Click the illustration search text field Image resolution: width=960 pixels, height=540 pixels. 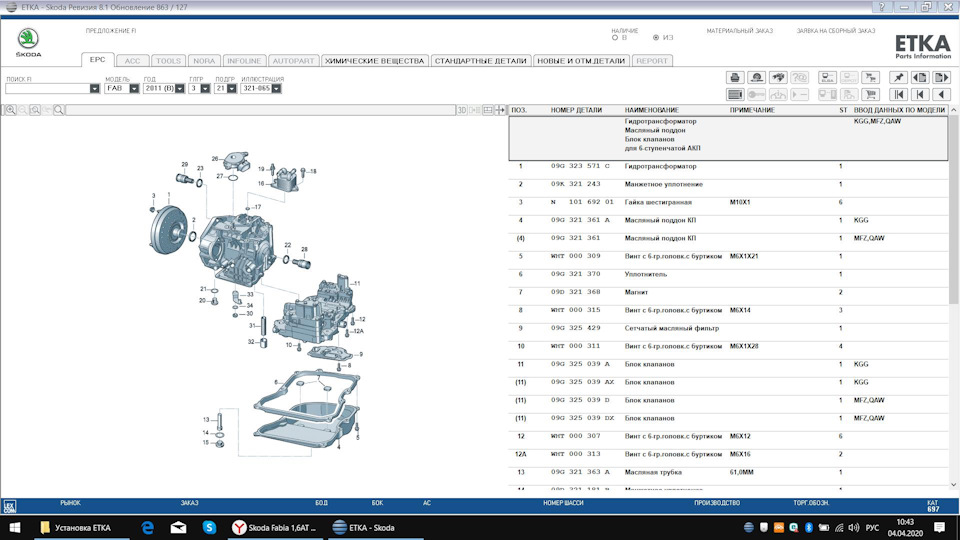click(260, 110)
